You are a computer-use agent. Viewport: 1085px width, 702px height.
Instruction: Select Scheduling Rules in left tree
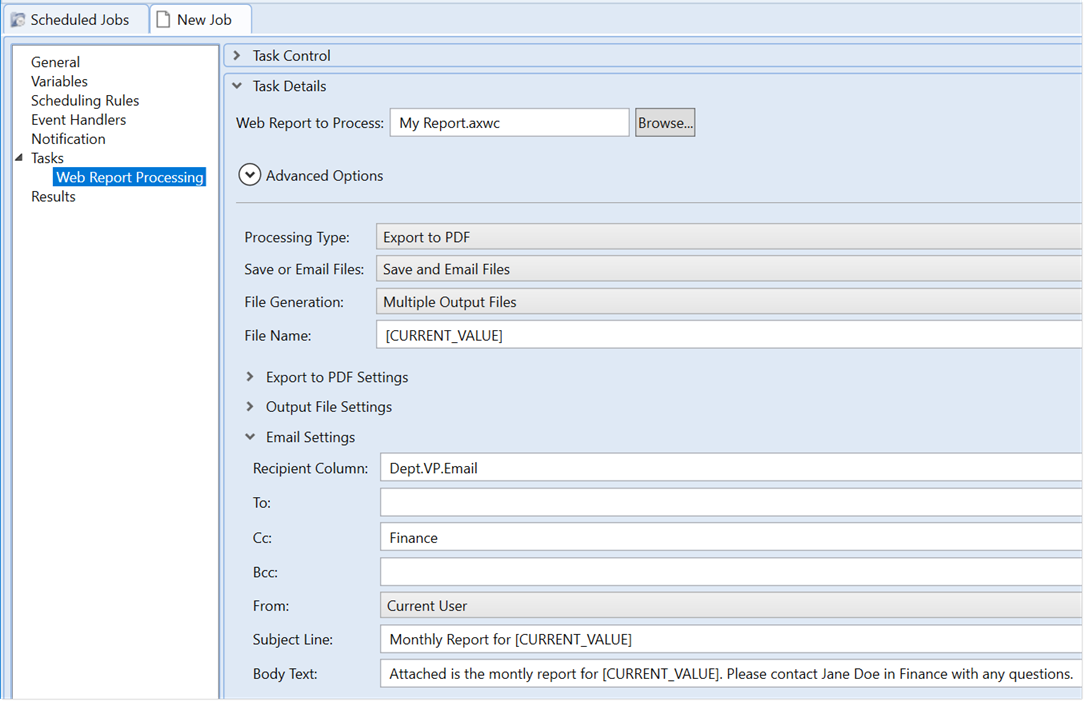(85, 101)
